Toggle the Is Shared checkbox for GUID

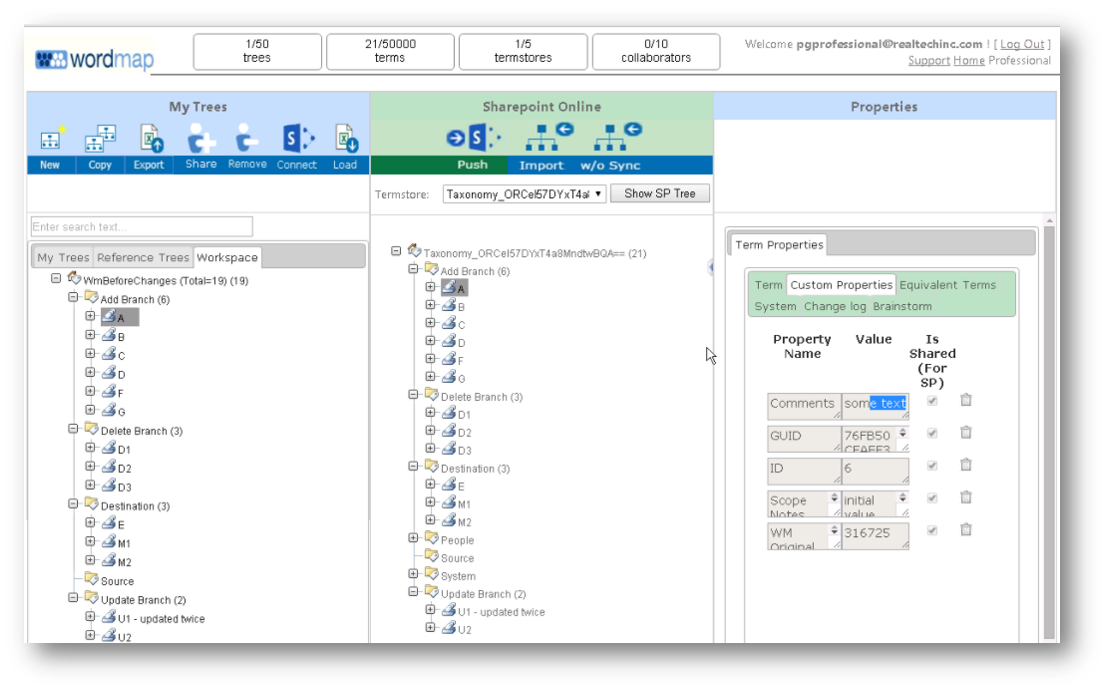click(932, 433)
